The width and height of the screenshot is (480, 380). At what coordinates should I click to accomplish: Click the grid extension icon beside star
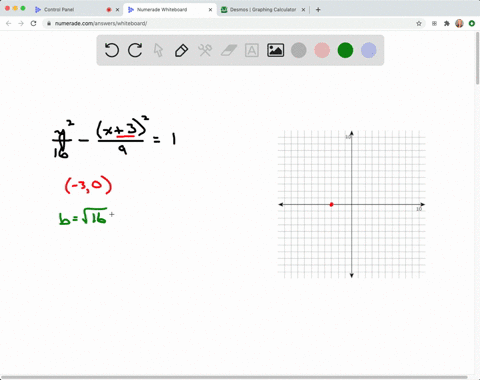pos(434,23)
